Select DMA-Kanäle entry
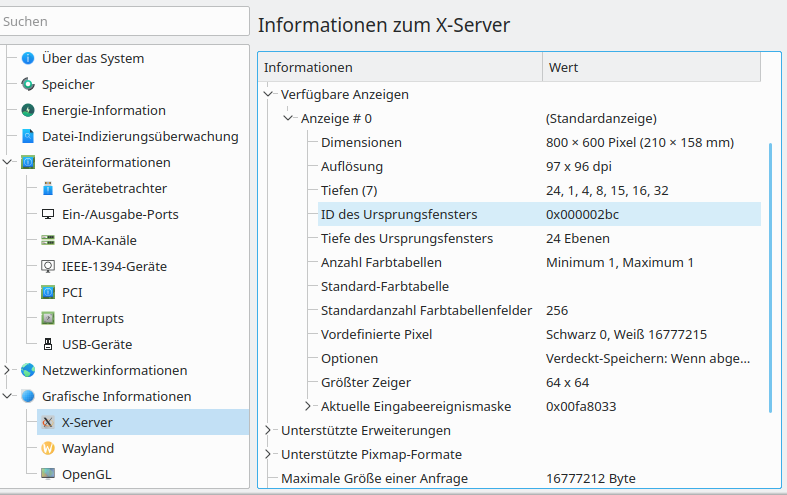The width and height of the screenshot is (787, 495). tap(99, 240)
